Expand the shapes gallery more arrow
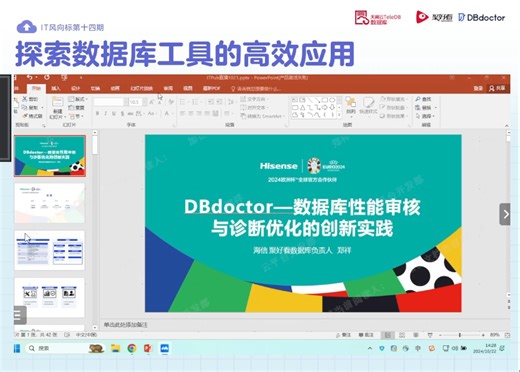520x372 pixels. pos(339,115)
